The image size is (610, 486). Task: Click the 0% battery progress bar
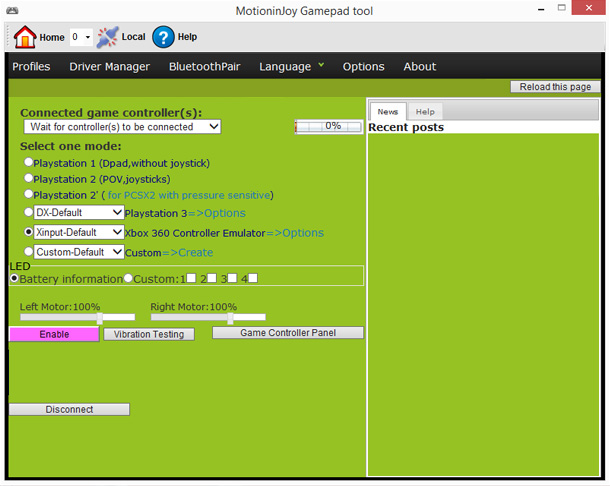329,126
